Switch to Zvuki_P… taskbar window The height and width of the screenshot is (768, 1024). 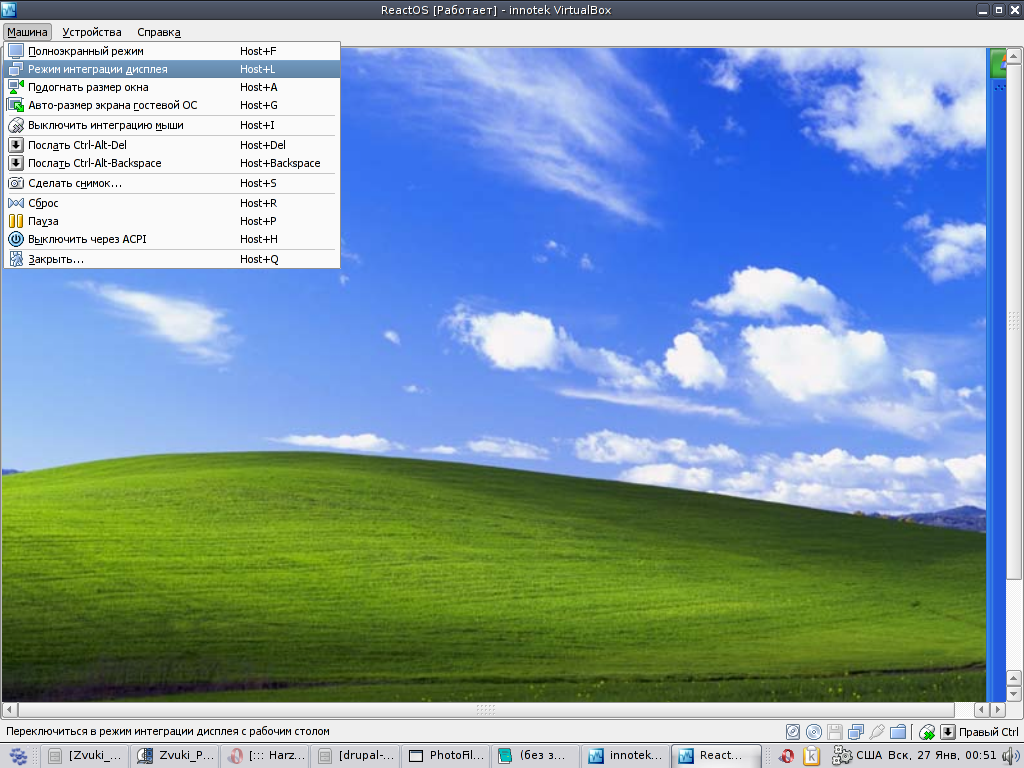175,756
